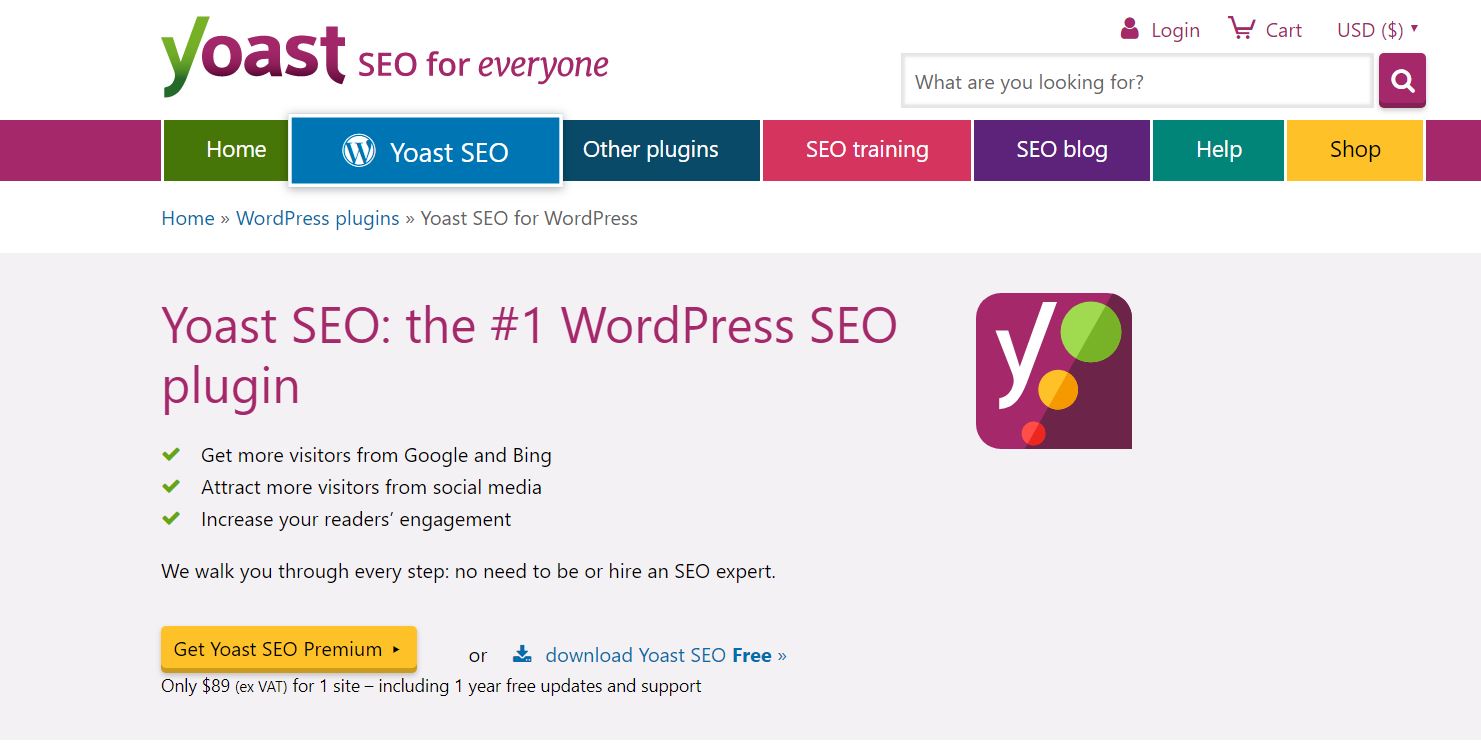This screenshot has width=1481, height=747.
Task: Click the download Yoast SEO Free link
Action: coord(666,655)
